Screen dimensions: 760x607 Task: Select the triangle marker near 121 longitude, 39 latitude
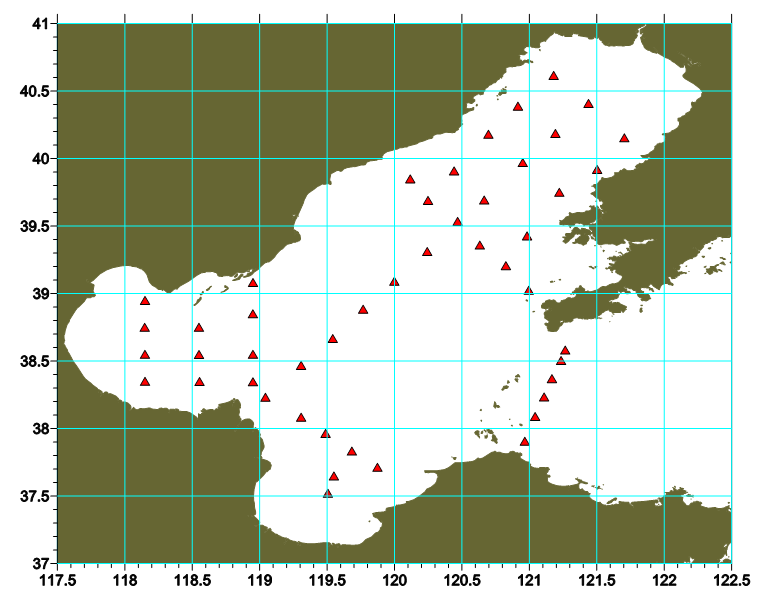pyautogui.click(x=529, y=291)
